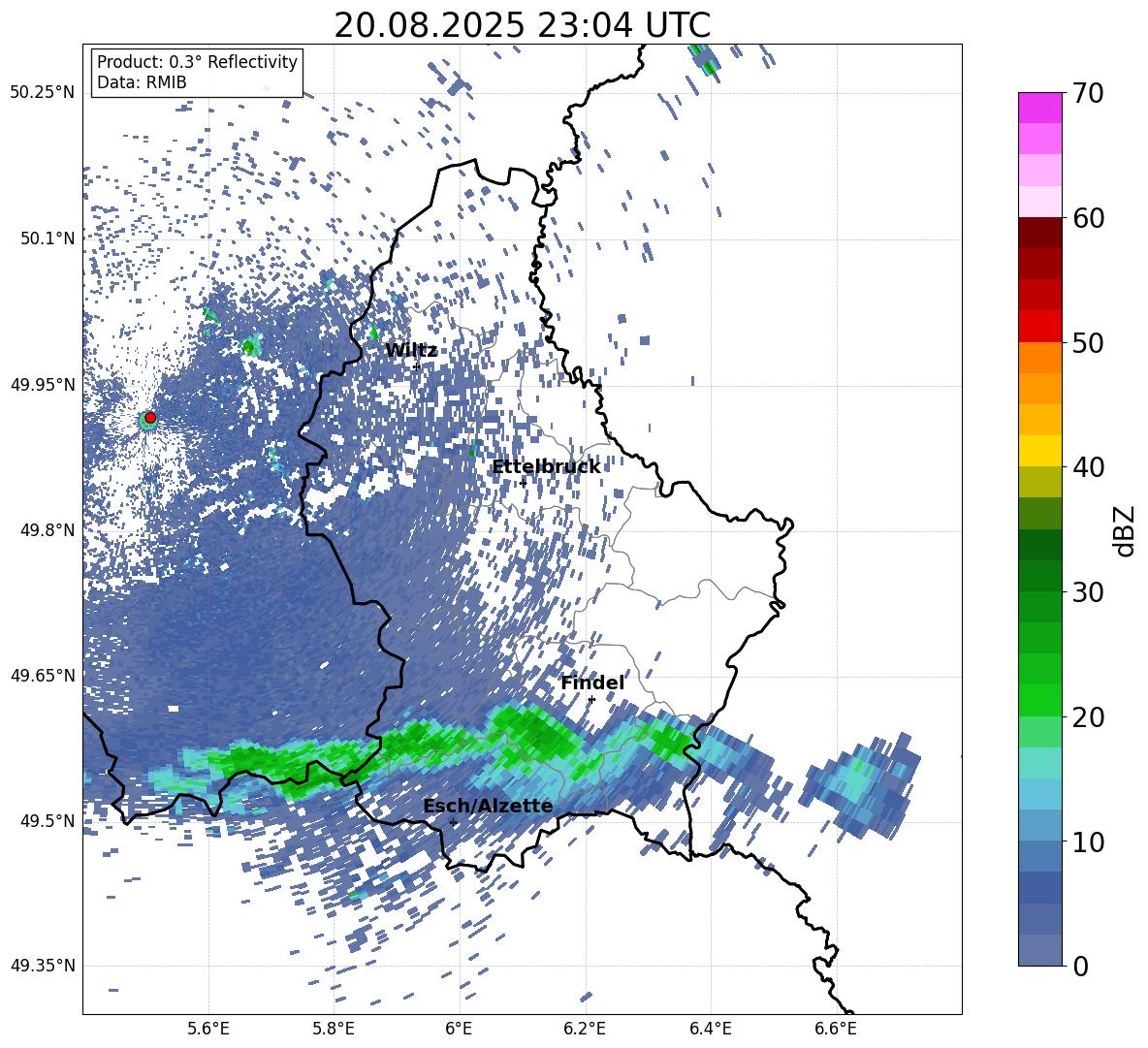Click the Findel location cross marker
The width and height of the screenshot is (1148, 1048).
591,699
